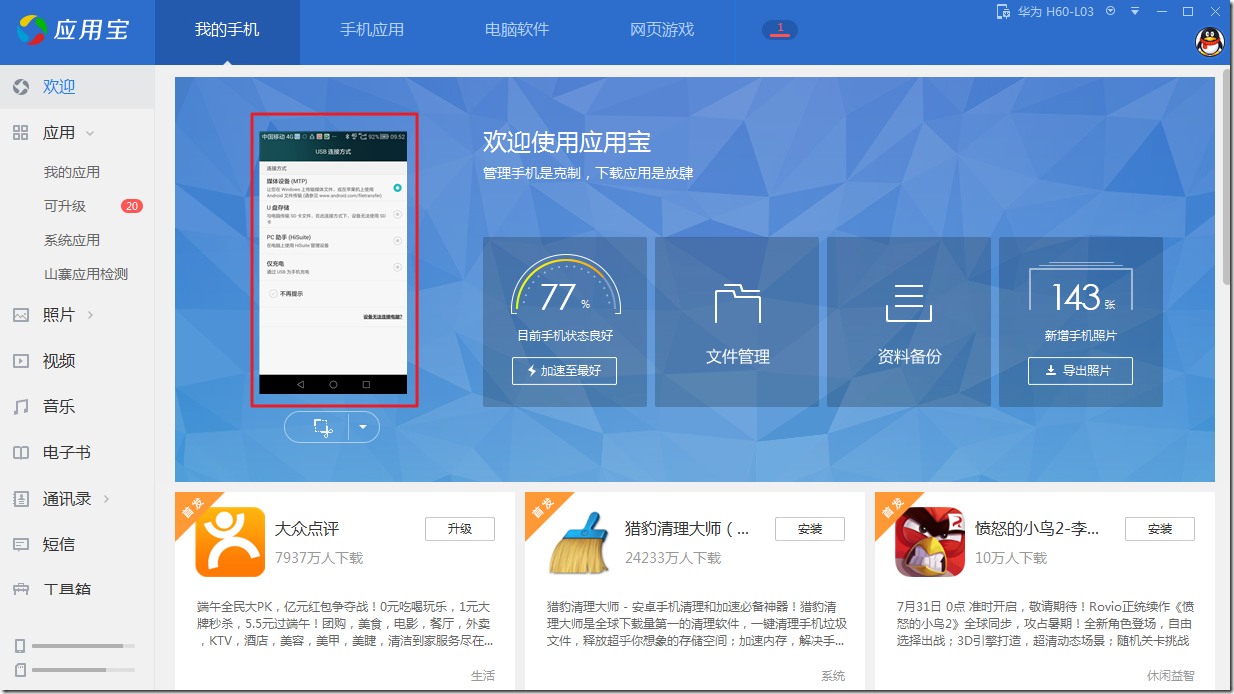This screenshot has height=694, width=1234.
Task: Tap the back triangle in phone preview
Action: click(x=300, y=384)
